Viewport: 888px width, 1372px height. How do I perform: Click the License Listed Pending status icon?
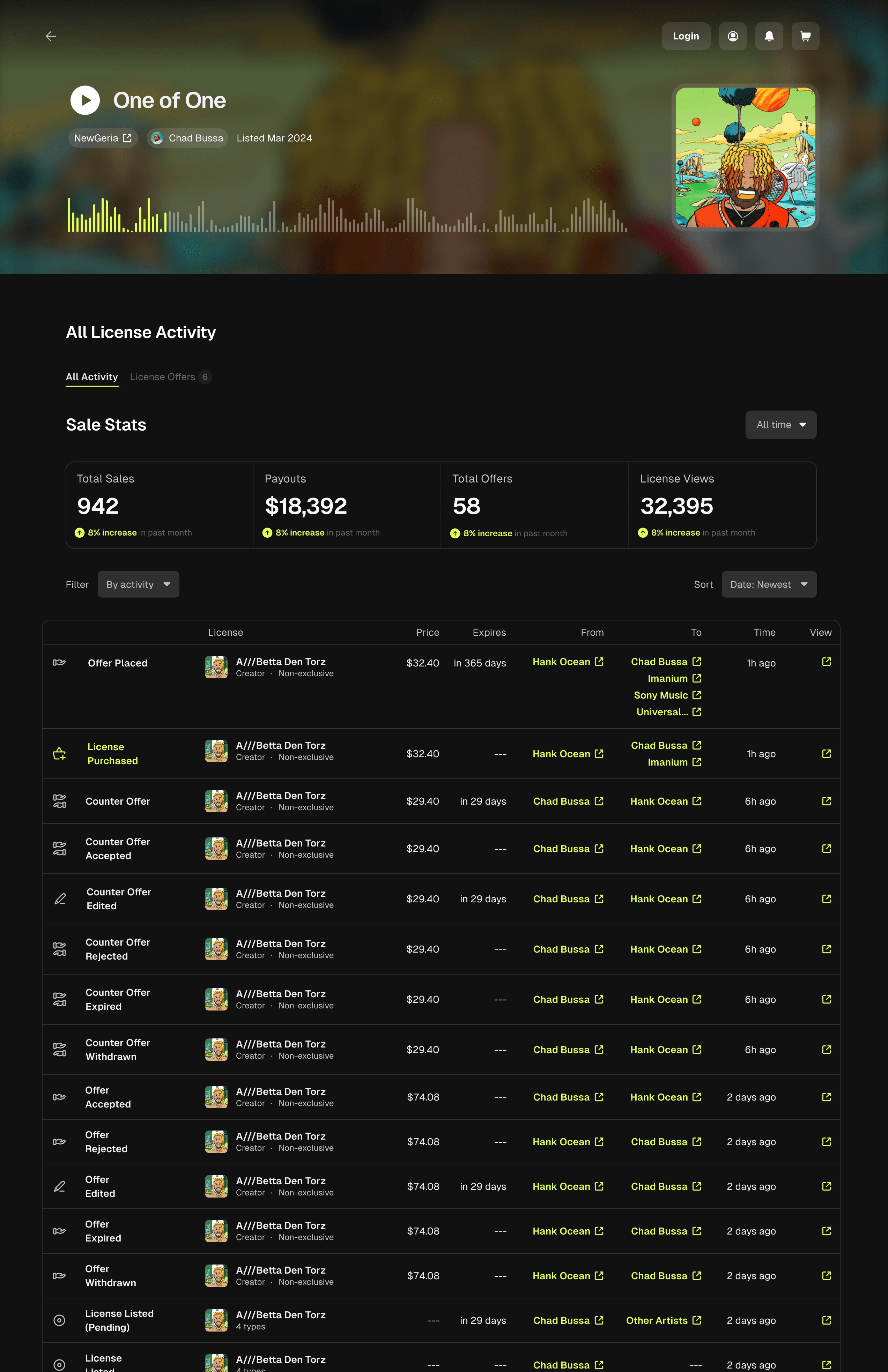pos(59,1321)
